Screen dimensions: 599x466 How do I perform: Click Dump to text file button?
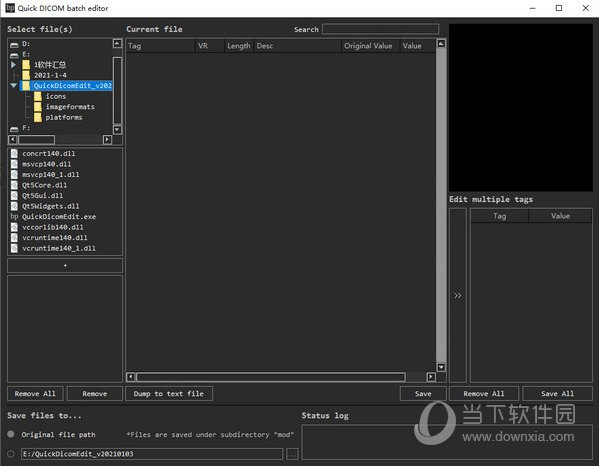pos(169,393)
